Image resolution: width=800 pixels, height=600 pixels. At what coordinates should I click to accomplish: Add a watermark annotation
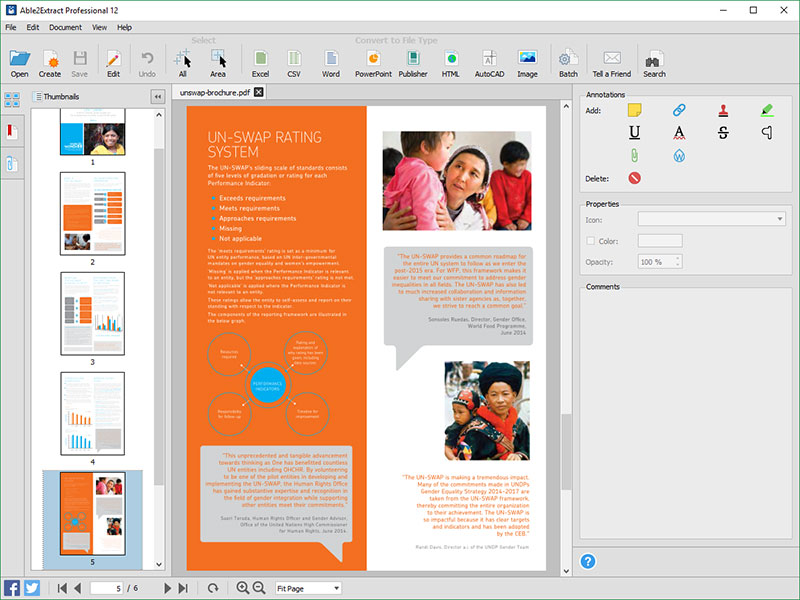click(679, 155)
